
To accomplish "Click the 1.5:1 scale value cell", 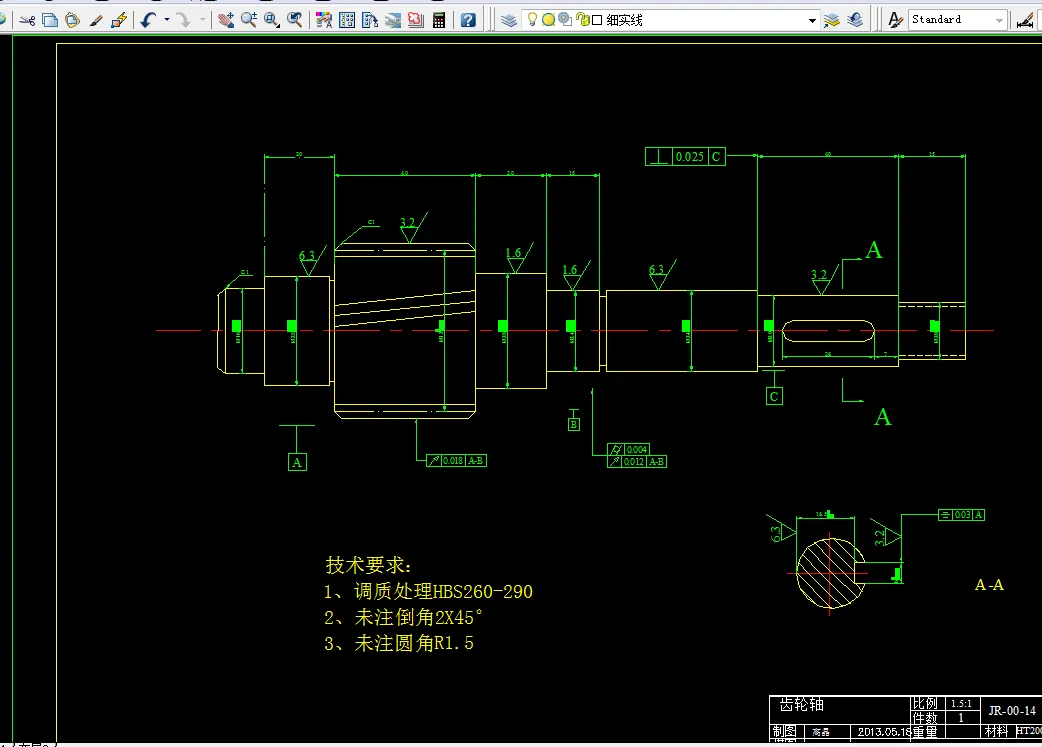I will [961, 703].
